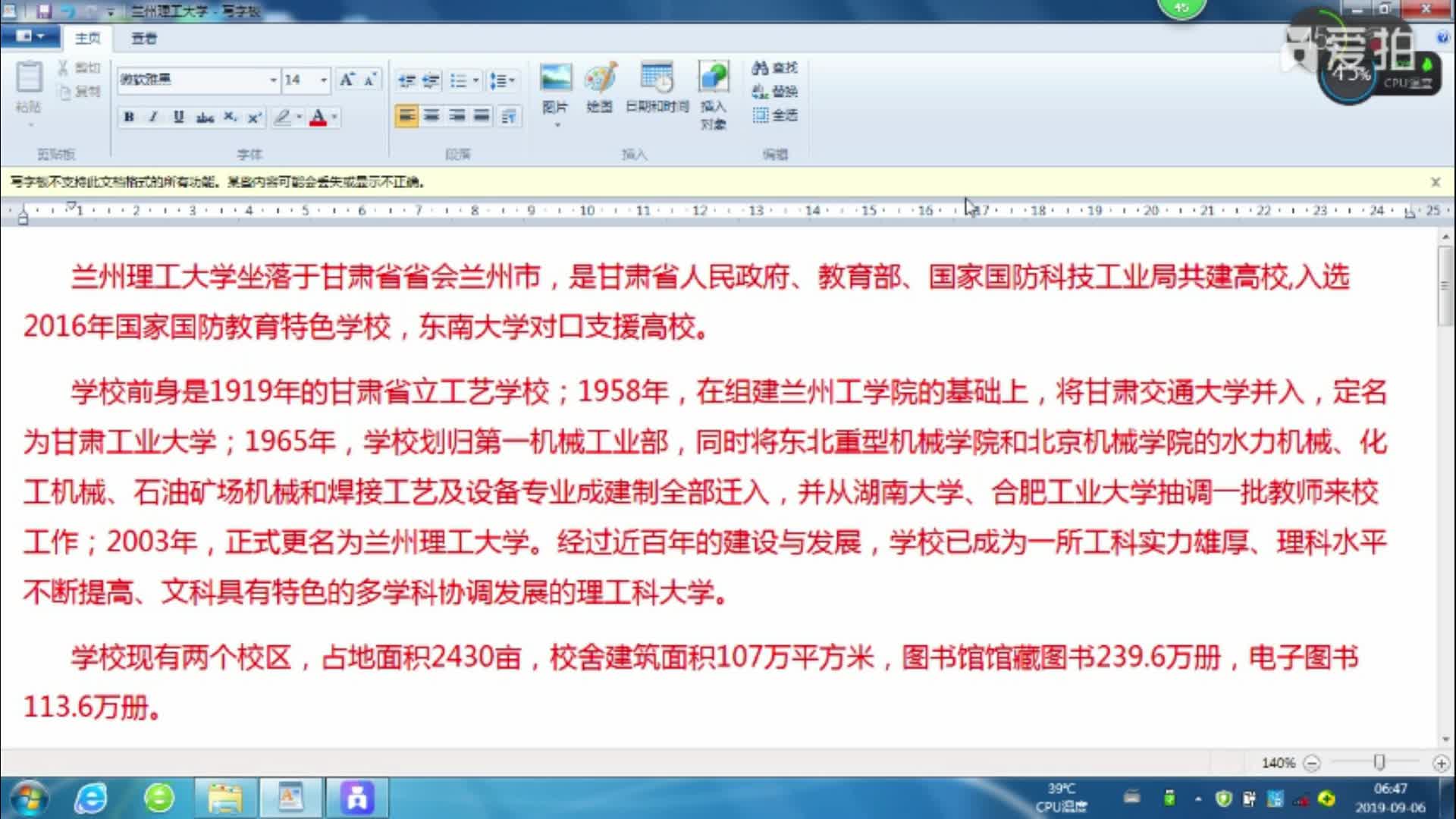Toggle Italic formatting

[153, 117]
